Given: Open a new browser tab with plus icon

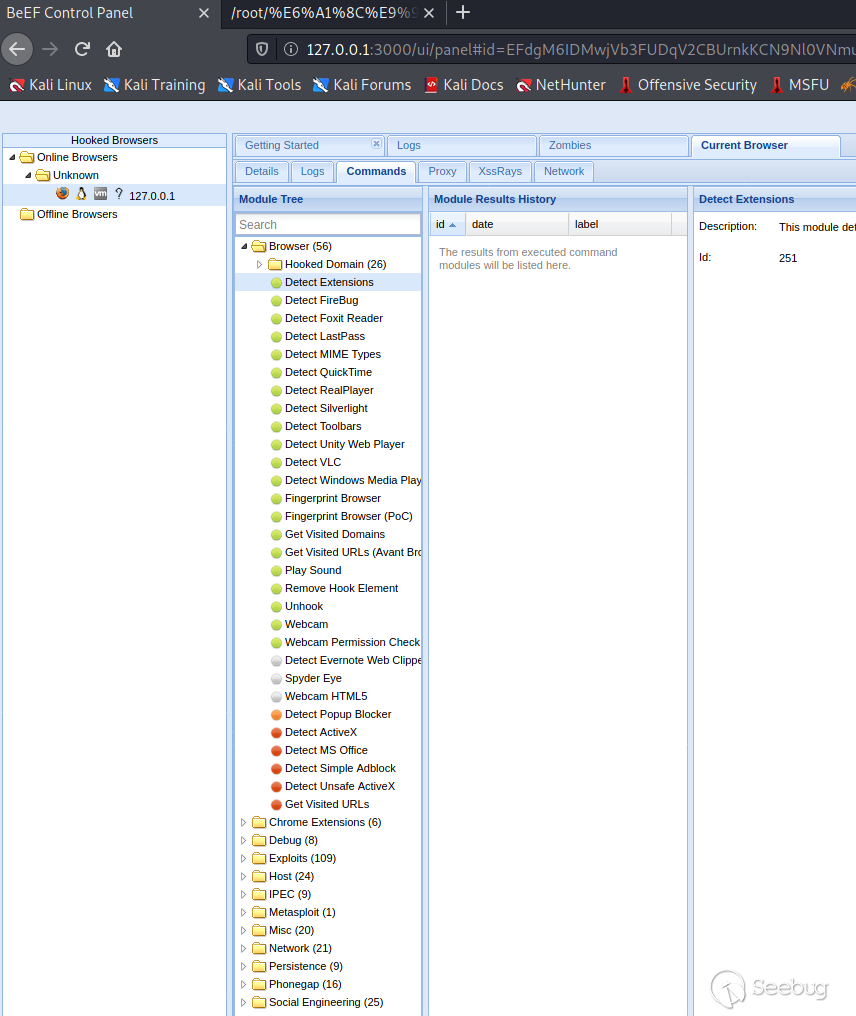Looking at the screenshot, I should (463, 13).
